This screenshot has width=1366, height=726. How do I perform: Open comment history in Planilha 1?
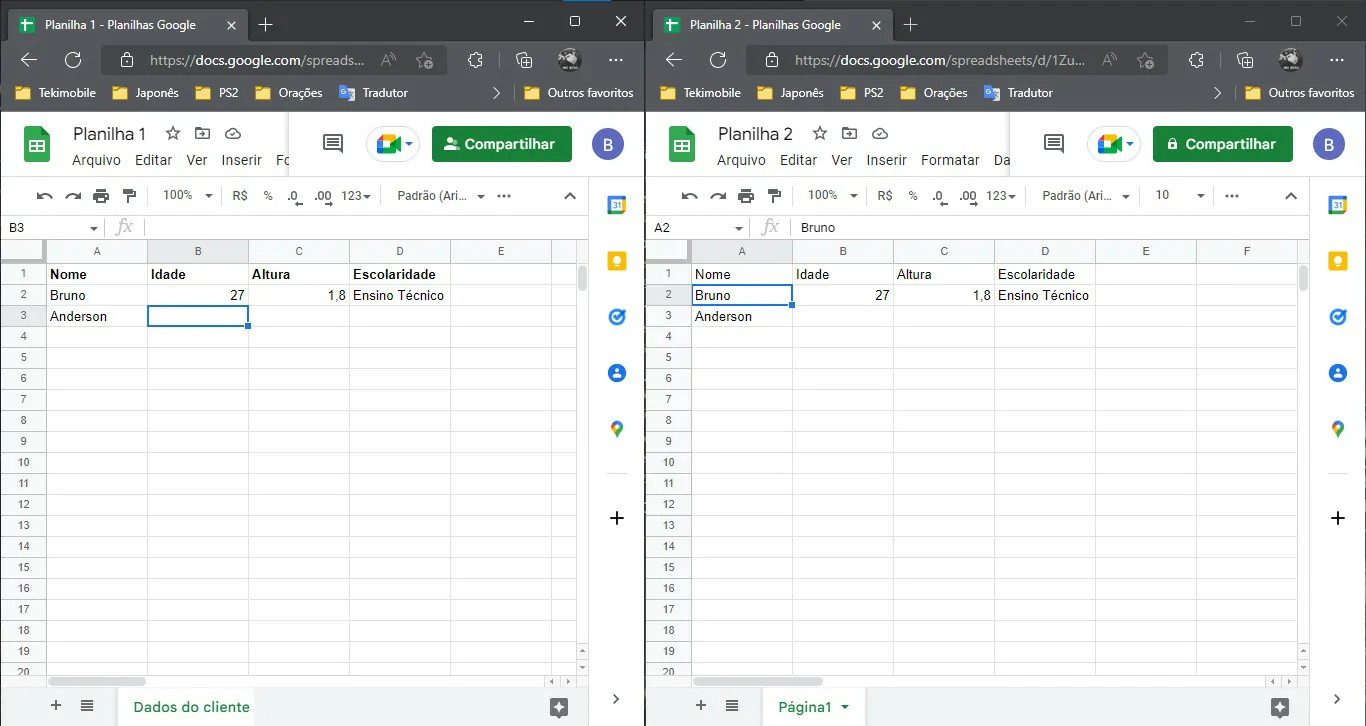pos(333,144)
